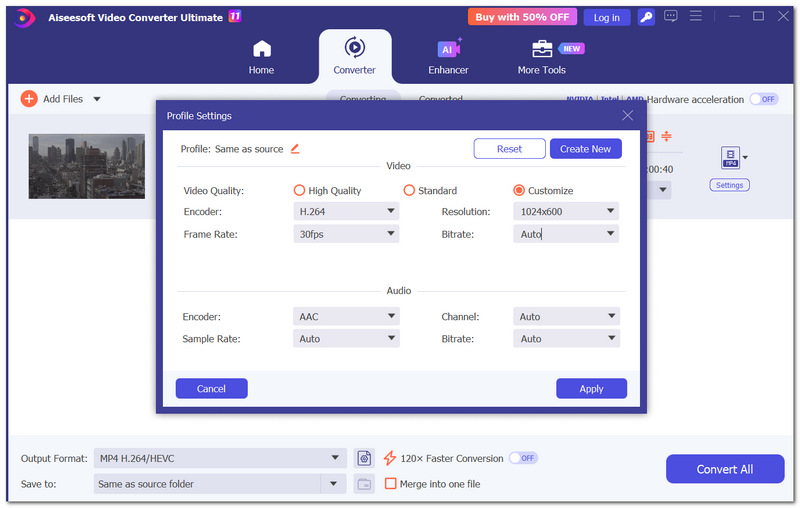Viewport: 800px width, 508px height.
Task: Open the audio Bitrate dropdown
Action: (566, 339)
